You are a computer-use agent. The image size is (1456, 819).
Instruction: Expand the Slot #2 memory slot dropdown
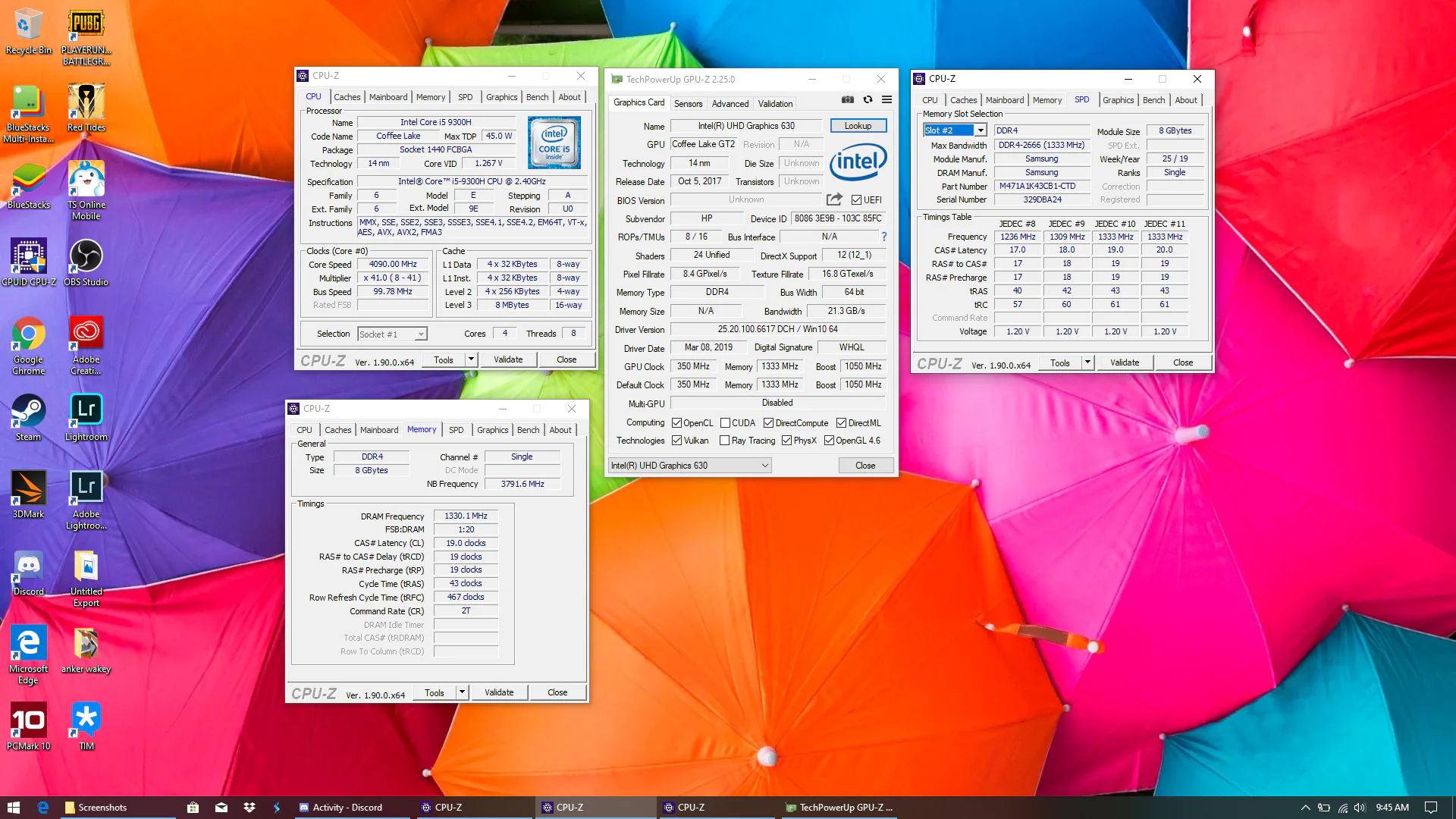click(981, 130)
